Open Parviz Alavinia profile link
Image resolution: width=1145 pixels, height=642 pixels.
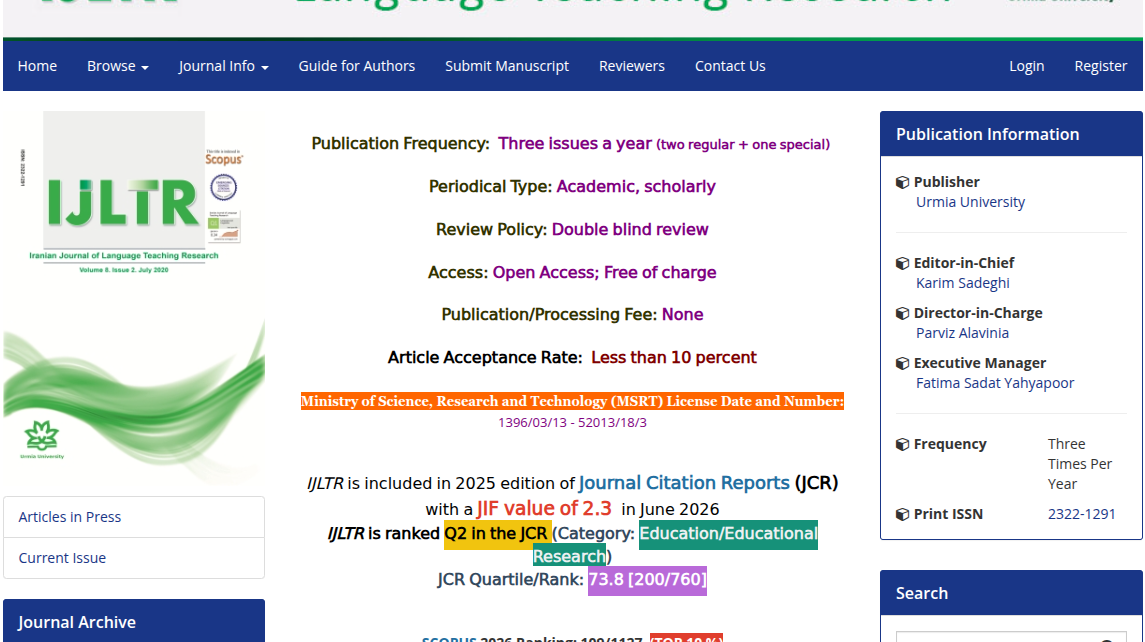[962, 332]
